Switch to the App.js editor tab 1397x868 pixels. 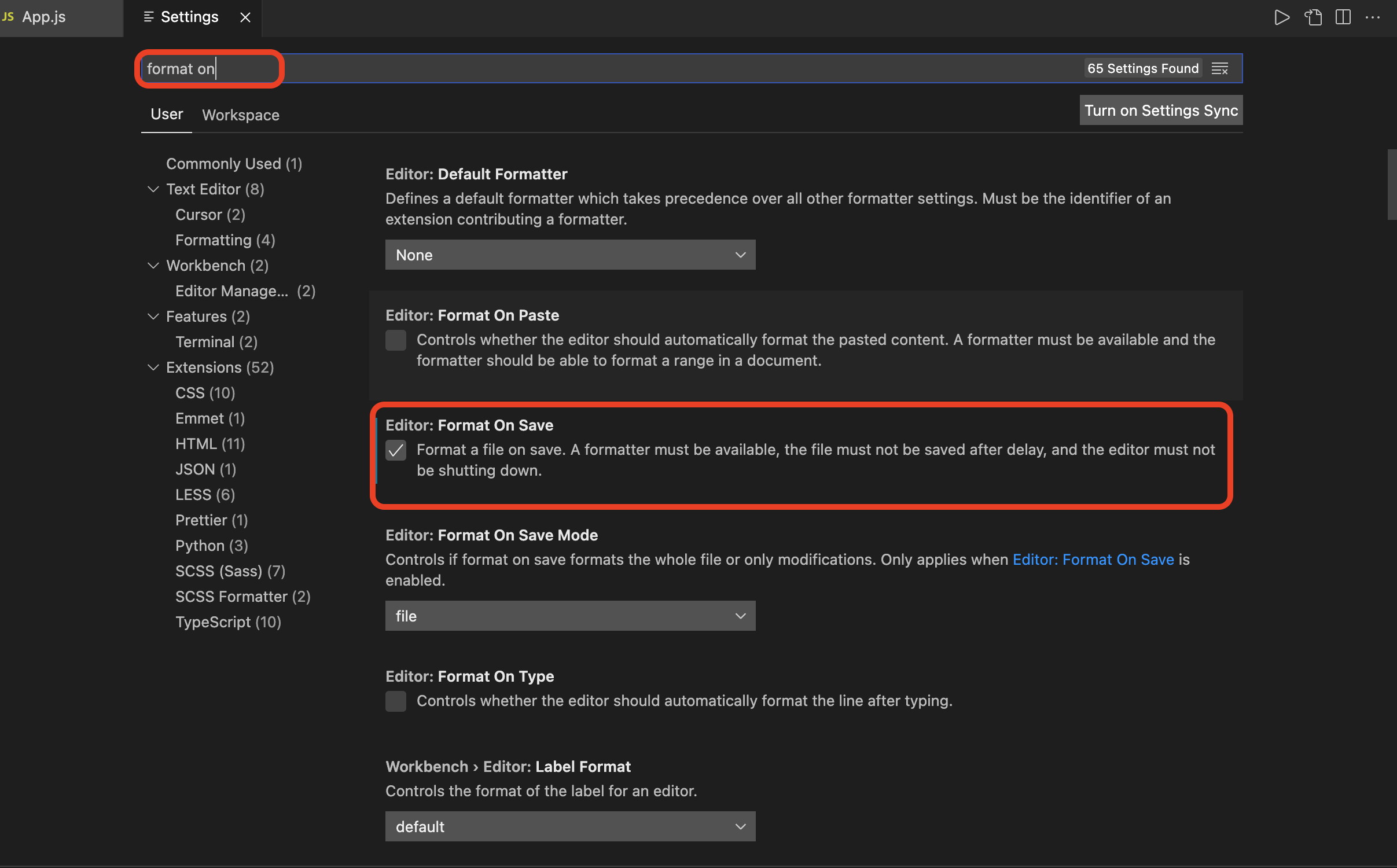(44, 17)
